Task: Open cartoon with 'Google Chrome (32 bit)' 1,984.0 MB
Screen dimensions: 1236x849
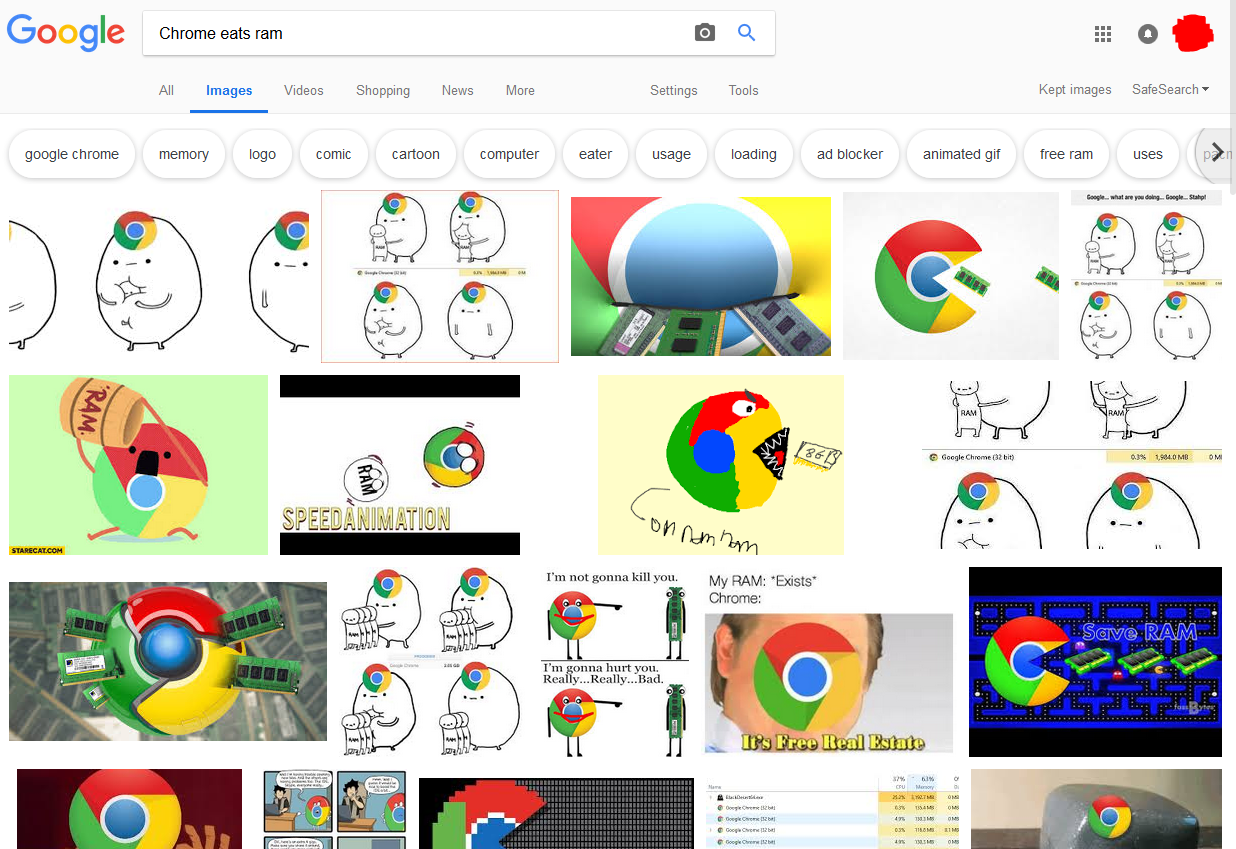Action: click(x=1072, y=465)
